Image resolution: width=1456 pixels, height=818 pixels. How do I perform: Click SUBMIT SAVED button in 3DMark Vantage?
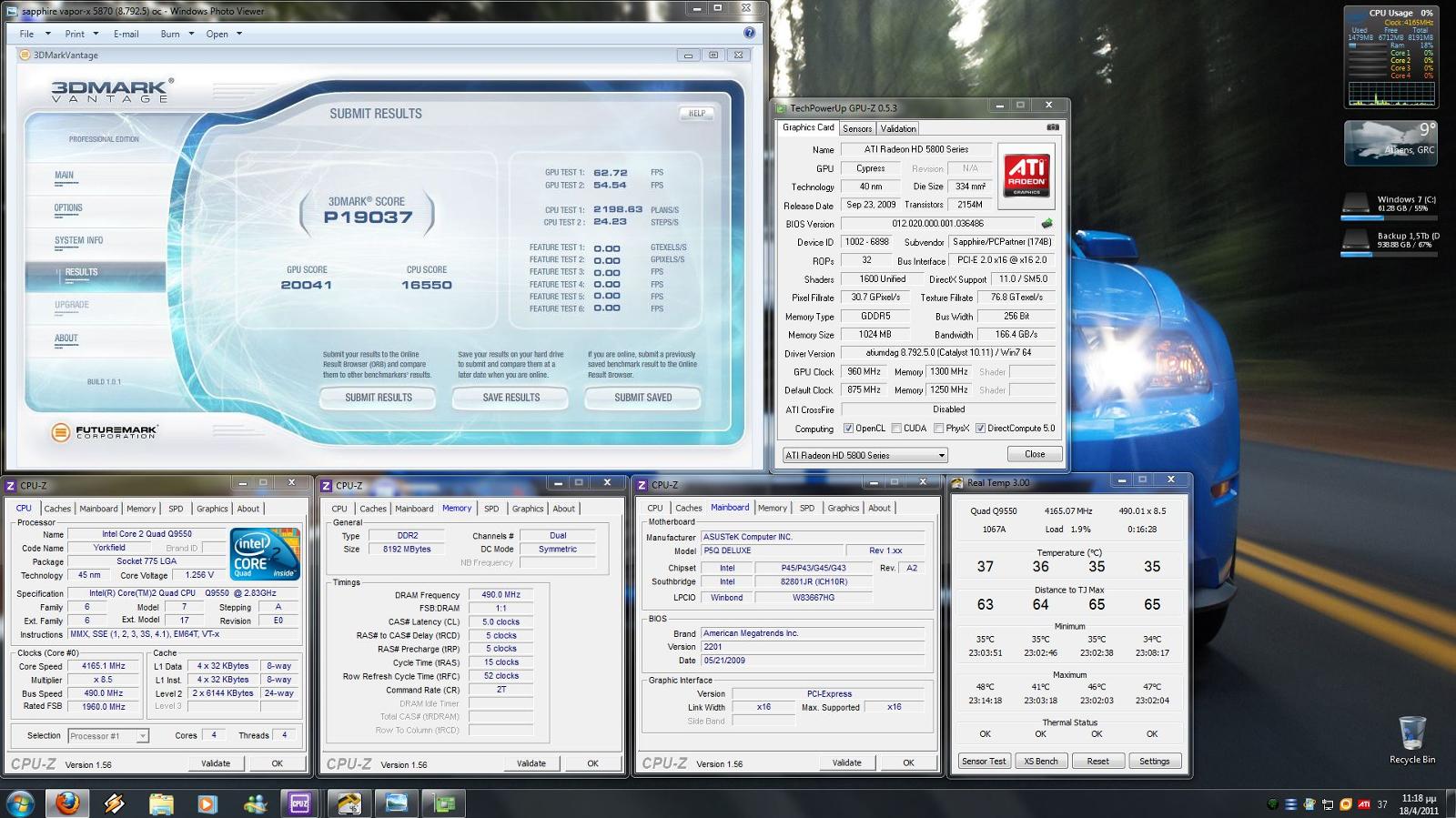pyautogui.click(x=643, y=398)
